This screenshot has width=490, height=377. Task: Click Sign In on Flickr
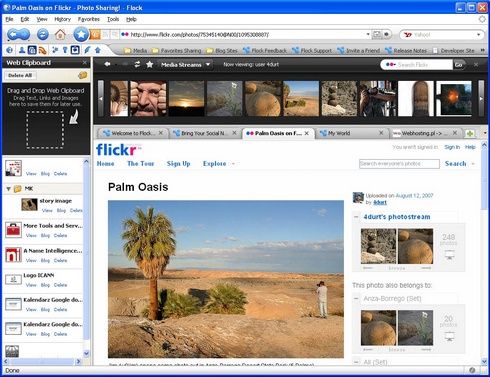pyautogui.click(x=452, y=147)
